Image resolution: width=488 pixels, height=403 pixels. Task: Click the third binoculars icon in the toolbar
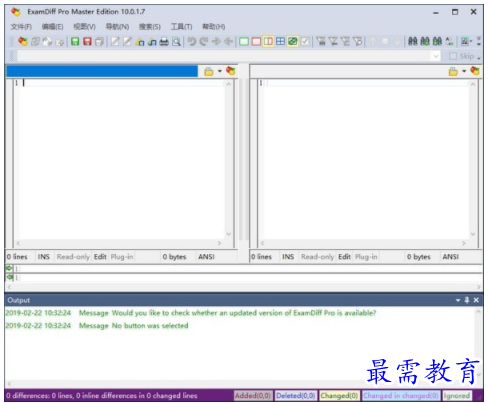pos(437,42)
